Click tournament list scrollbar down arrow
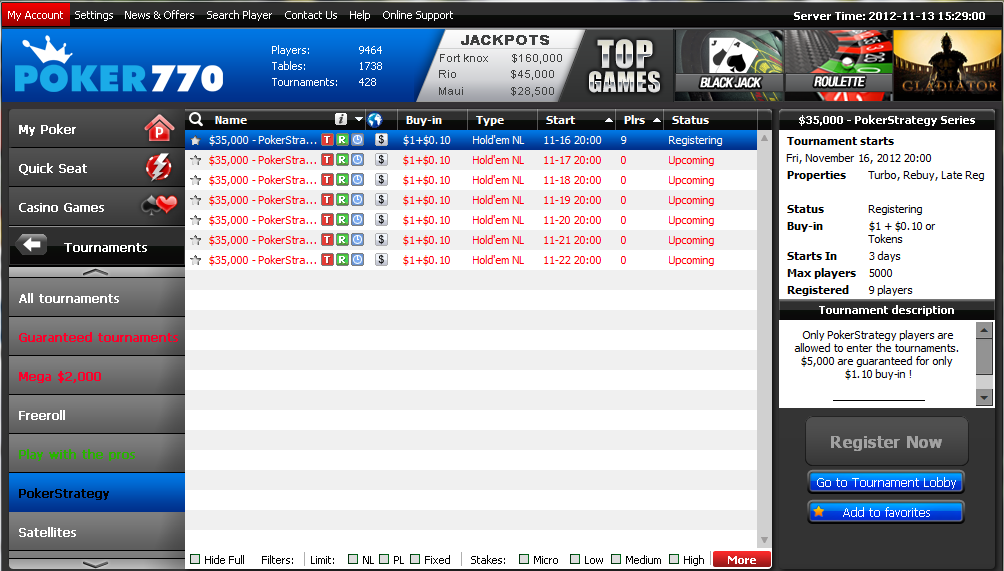 click(764, 541)
